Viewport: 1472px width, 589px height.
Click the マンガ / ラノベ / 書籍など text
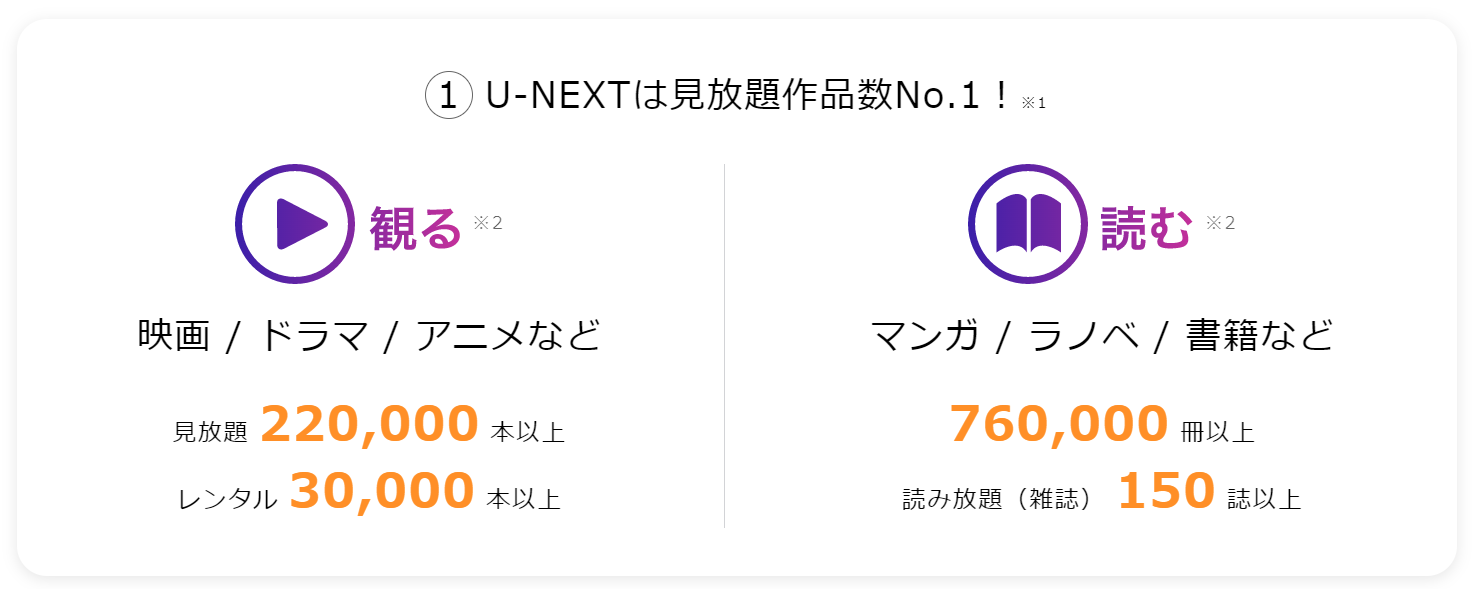[x=1102, y=336]
